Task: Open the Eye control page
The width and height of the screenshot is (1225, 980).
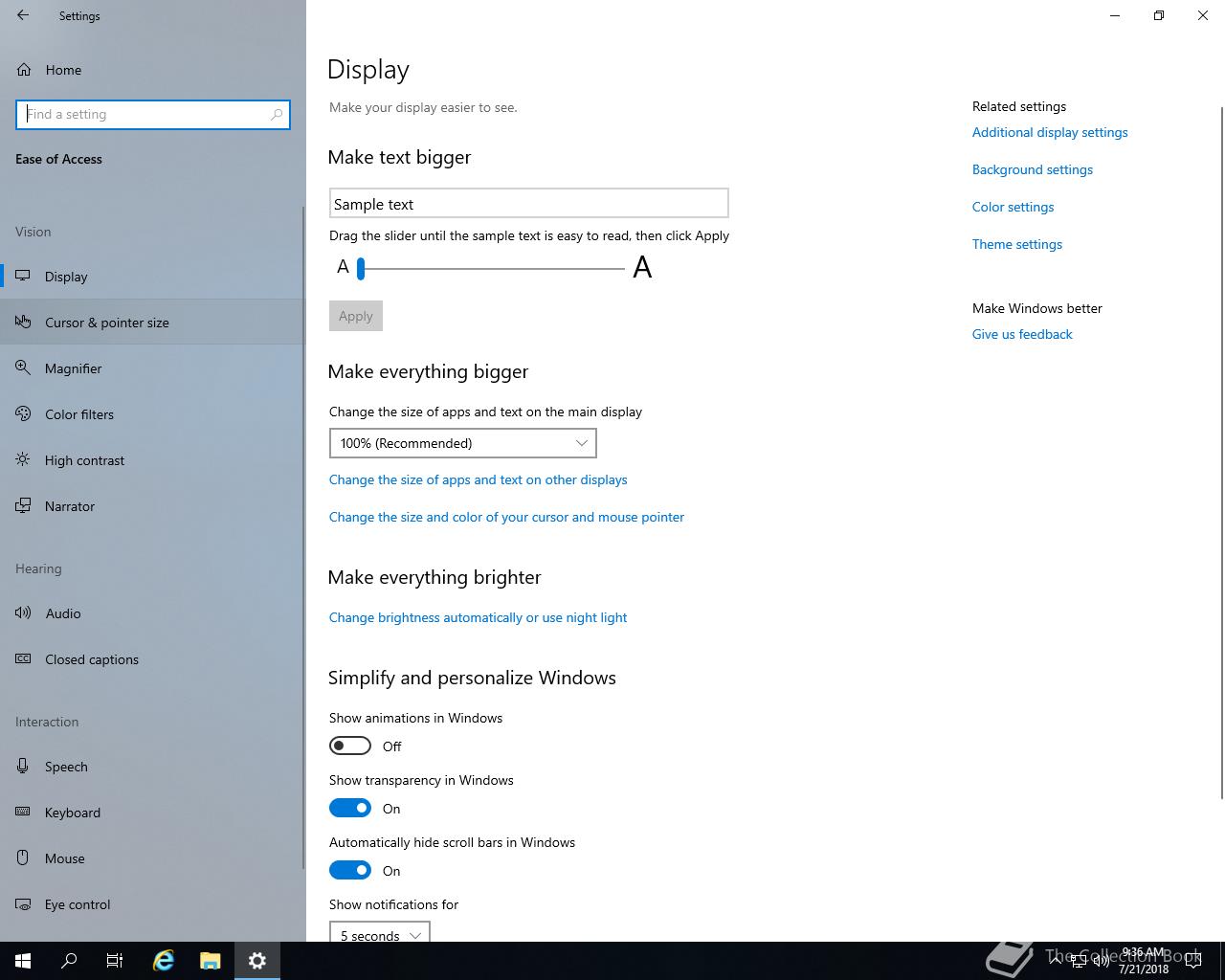Action: (153, 904)
